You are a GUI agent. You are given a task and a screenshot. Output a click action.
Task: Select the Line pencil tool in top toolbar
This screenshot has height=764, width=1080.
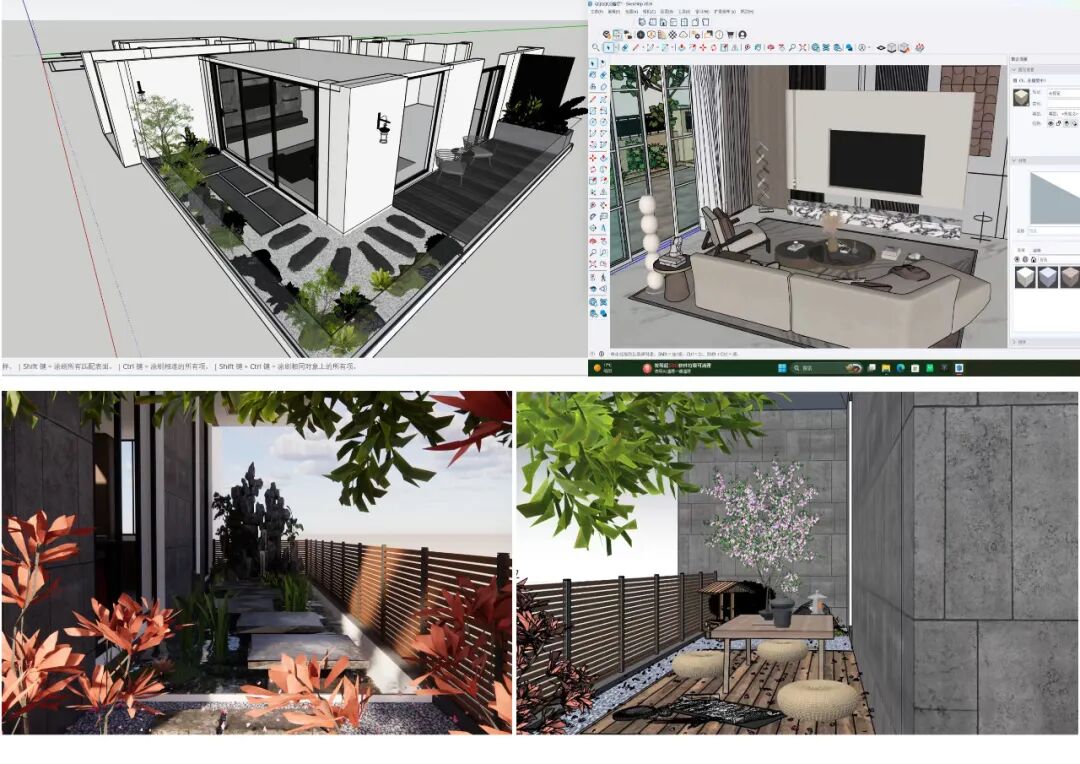coord(636,48)
